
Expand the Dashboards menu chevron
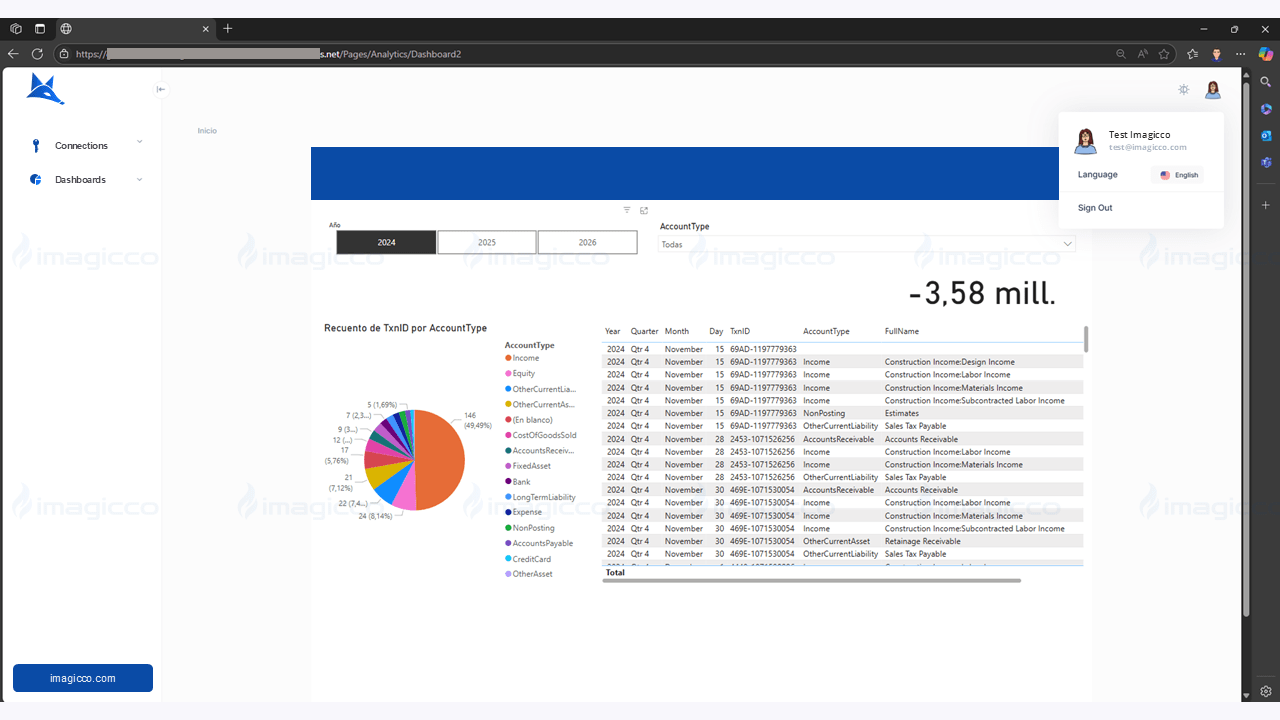click(139, 180)
